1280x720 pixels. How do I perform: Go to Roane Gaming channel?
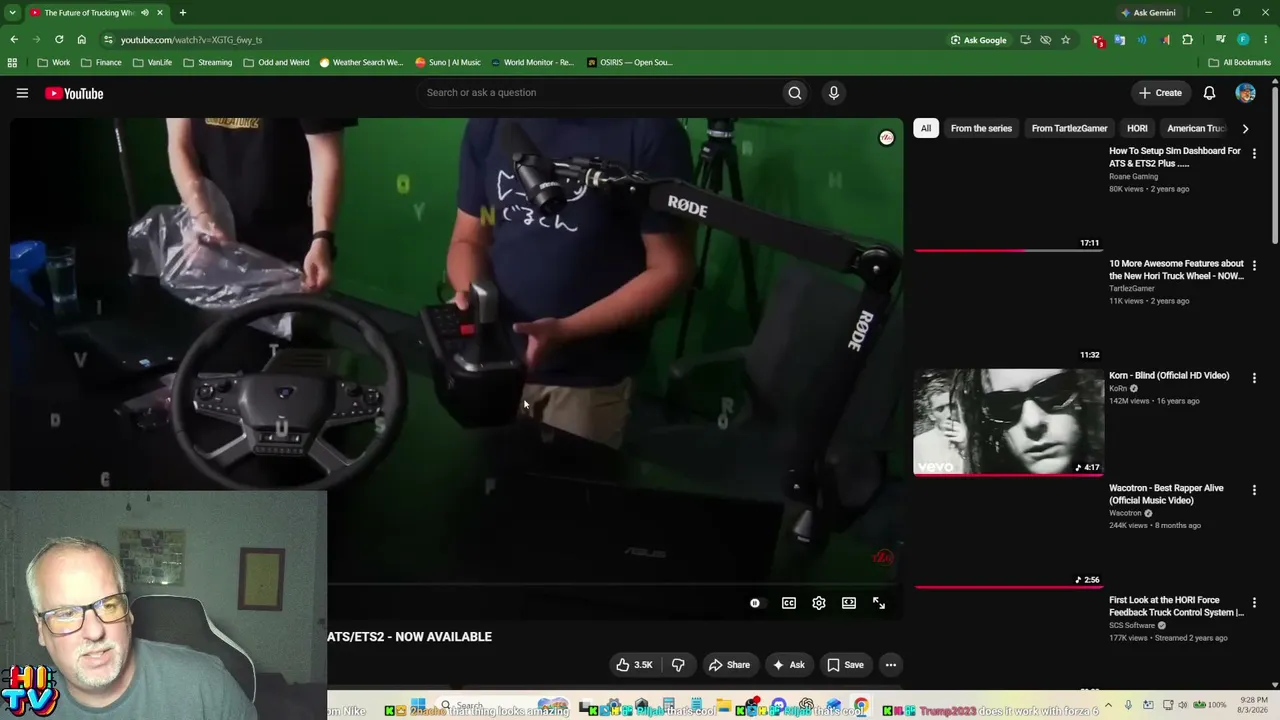tap(1133, 177)
